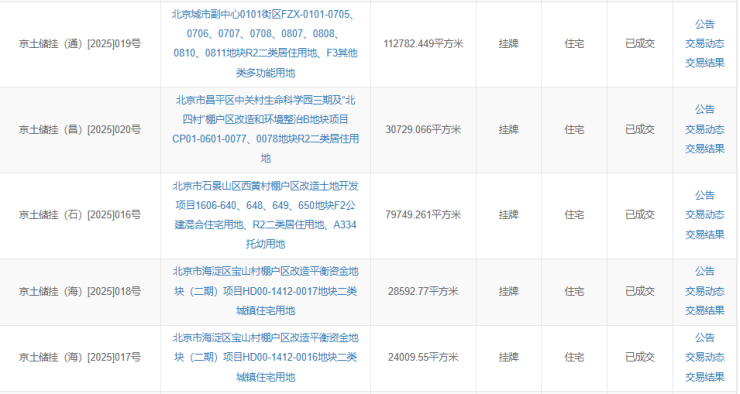View 交易结果 for 京土储挂(通)[2025]019号
The image size is (740, 394).
click(705, 63)
